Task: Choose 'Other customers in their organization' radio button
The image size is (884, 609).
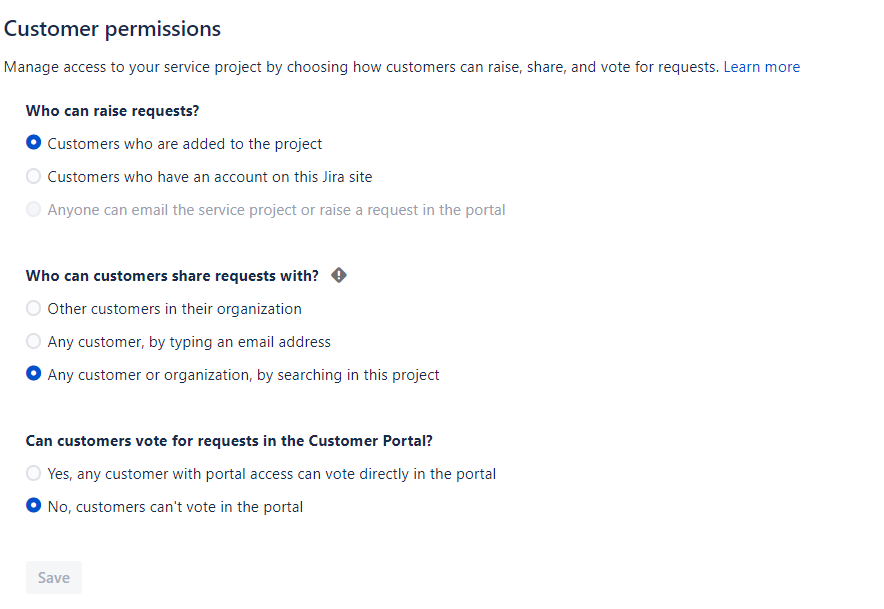Action: 34,308
